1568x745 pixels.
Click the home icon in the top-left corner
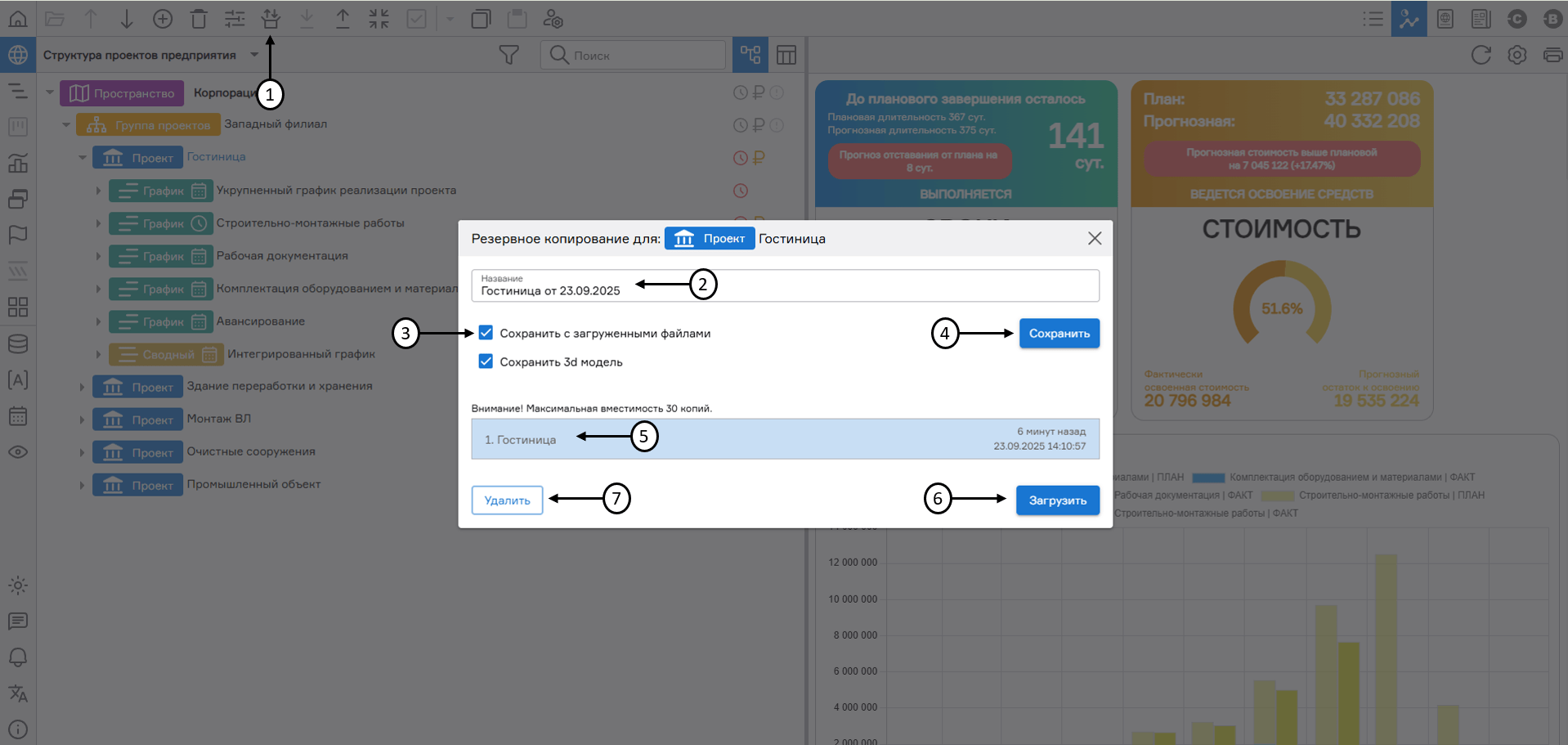click(17, 18)
